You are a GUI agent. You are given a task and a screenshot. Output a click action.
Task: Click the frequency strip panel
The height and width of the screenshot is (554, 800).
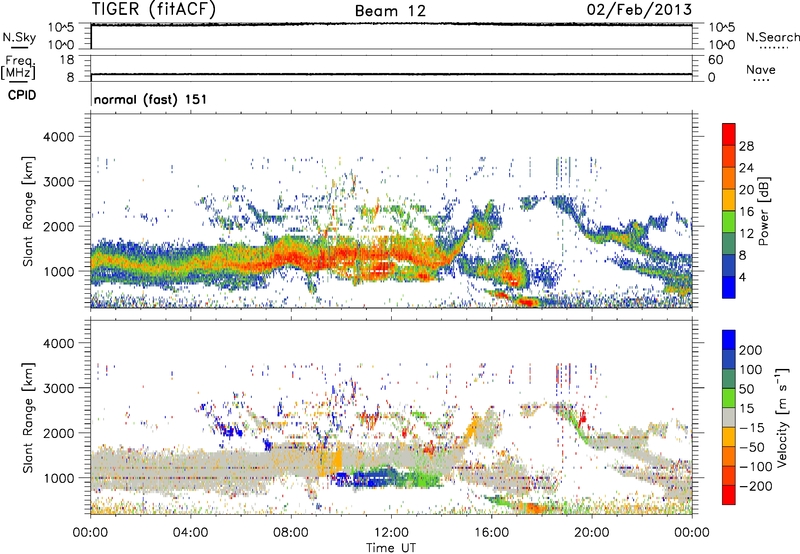tap(391, 68)
